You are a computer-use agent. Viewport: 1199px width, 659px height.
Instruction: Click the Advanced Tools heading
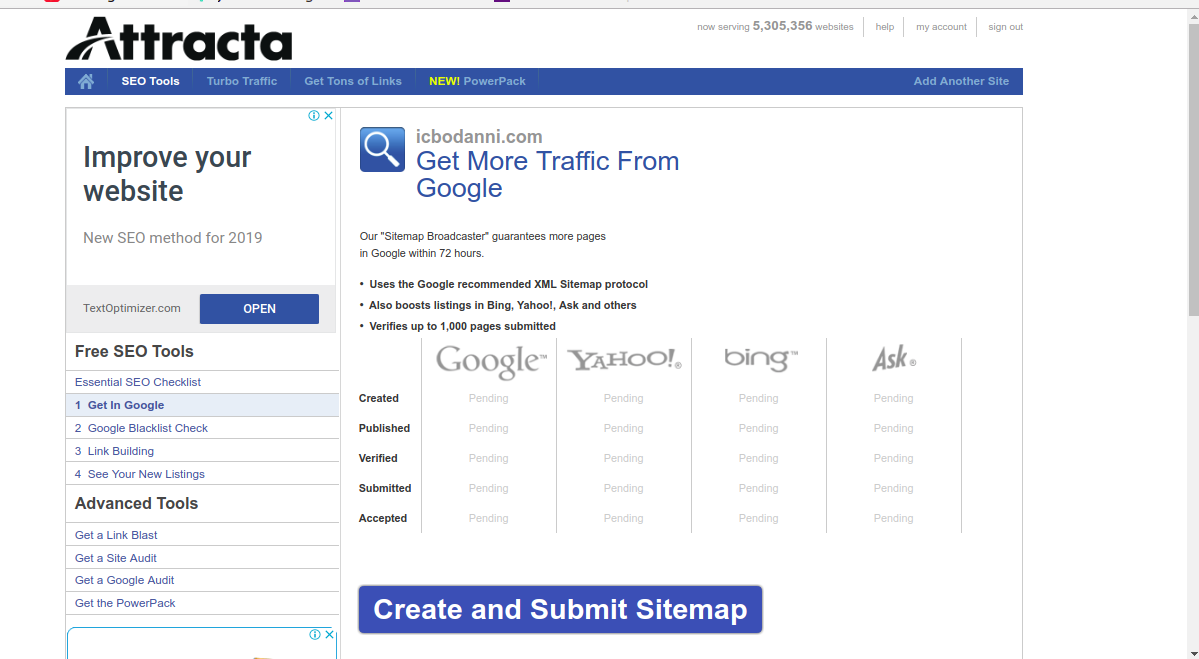(137, 504)
